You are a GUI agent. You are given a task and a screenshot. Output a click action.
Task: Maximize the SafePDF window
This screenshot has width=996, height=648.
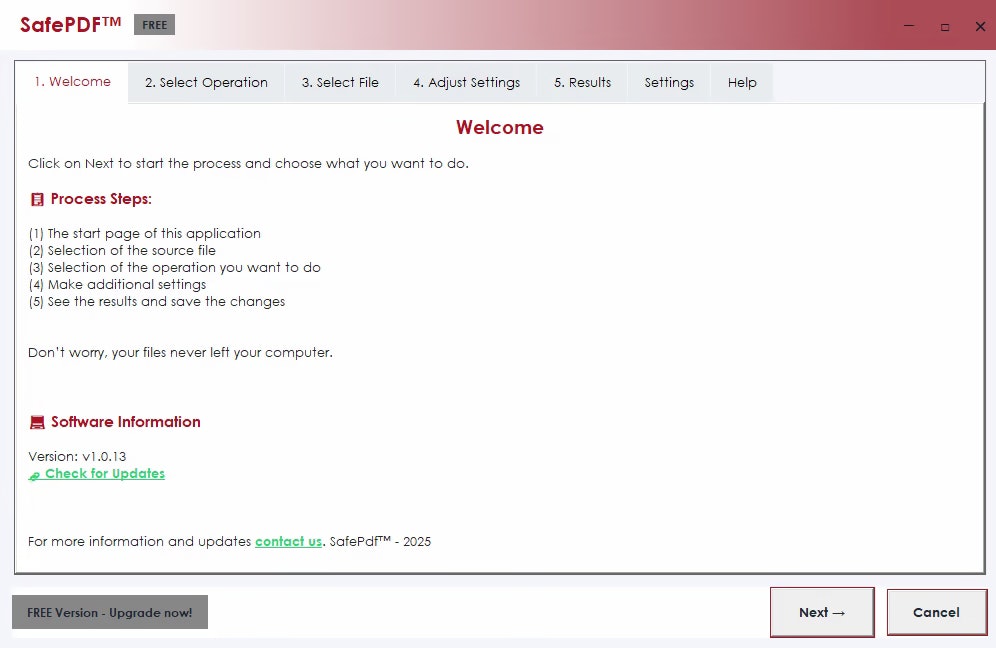coord(945,27)
